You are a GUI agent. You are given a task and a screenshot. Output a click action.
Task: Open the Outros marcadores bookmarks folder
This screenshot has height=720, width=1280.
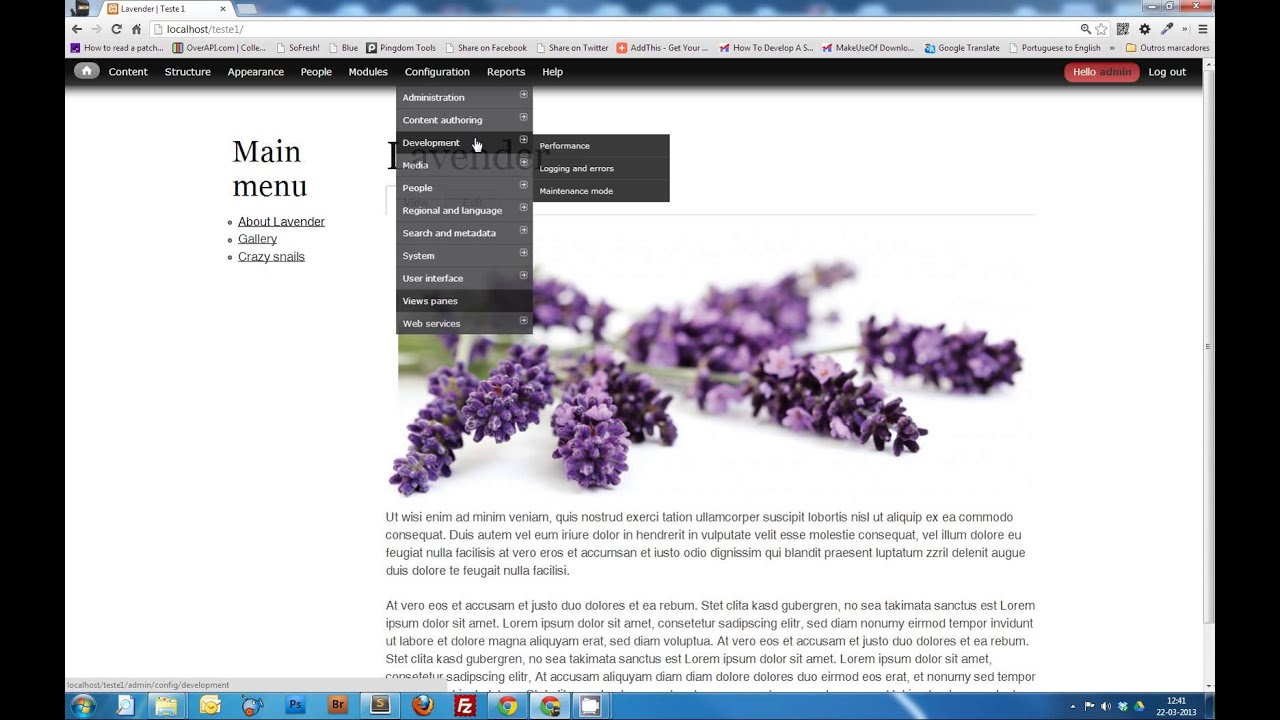coord(1167,47)
